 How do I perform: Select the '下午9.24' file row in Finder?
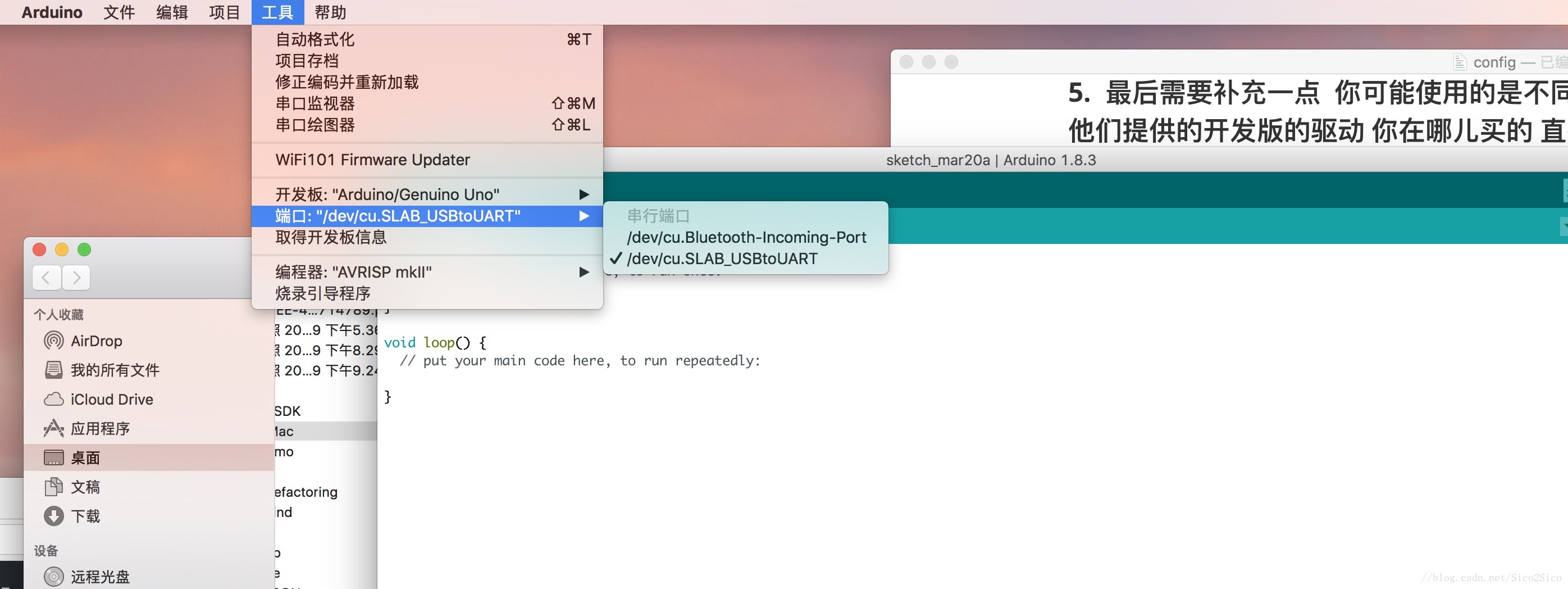tap(326, 370)
